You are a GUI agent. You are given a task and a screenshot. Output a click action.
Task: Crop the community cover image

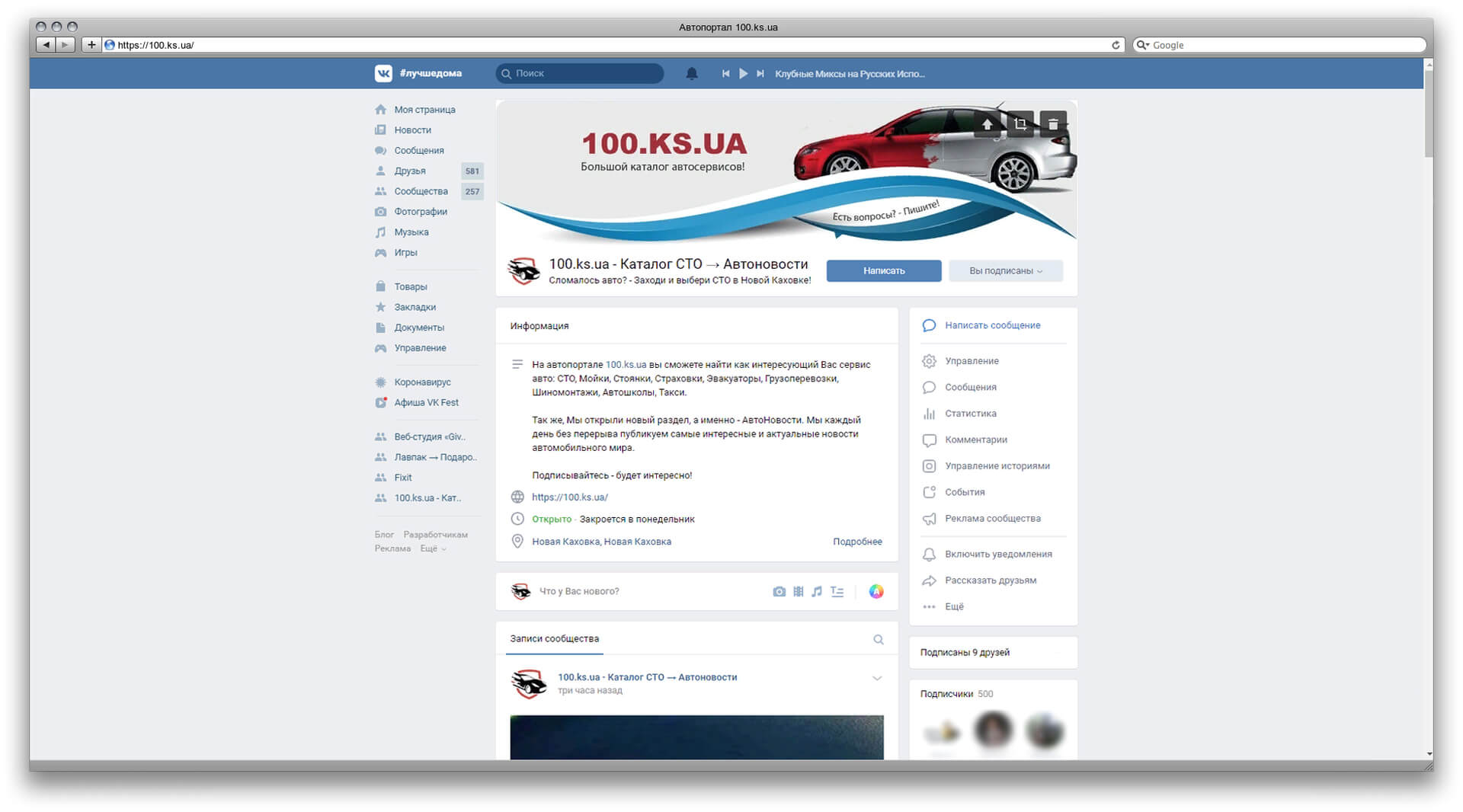click(x=1020, y=124)
